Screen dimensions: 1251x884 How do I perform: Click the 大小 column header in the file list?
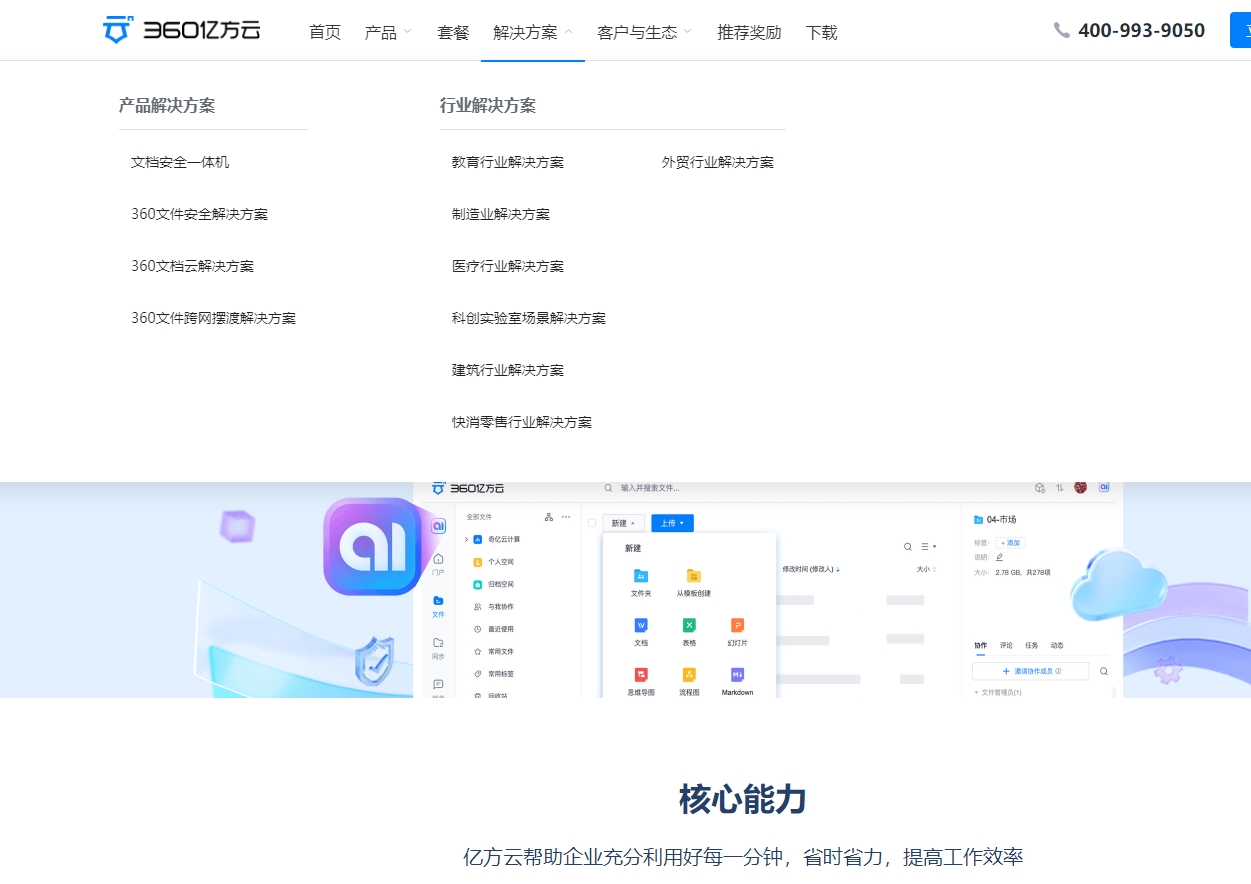pyautogui.click(x=926, y=569)
